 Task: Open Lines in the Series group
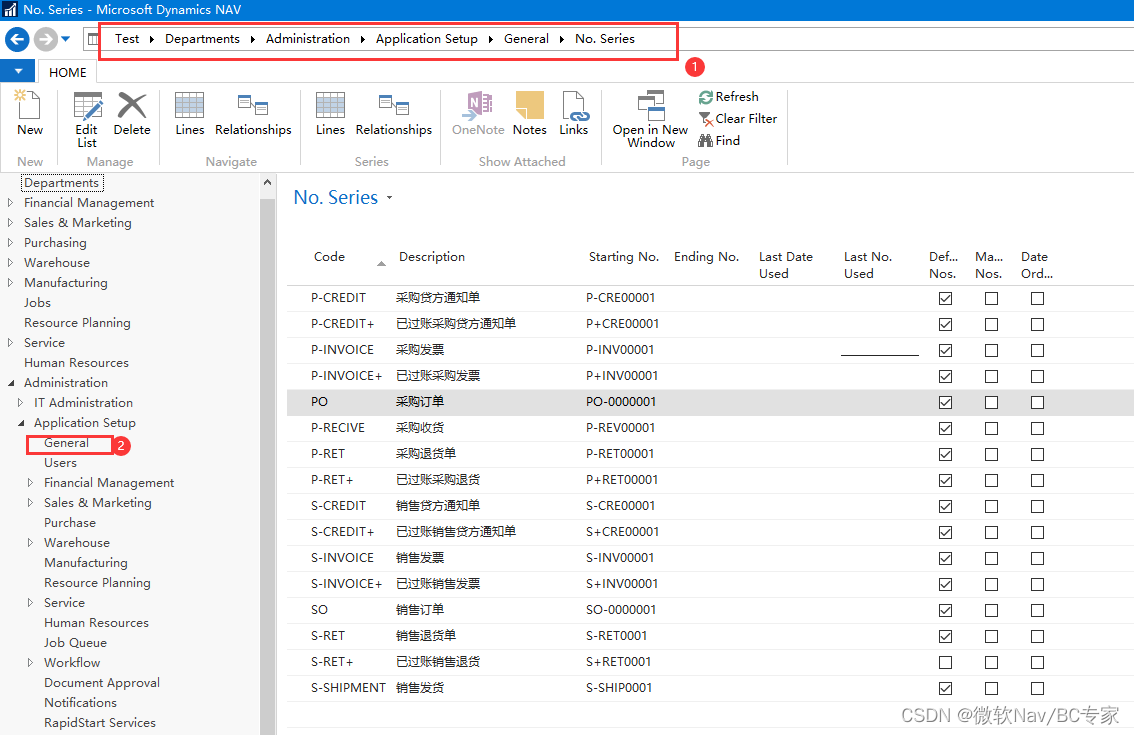tap(330, 114)
